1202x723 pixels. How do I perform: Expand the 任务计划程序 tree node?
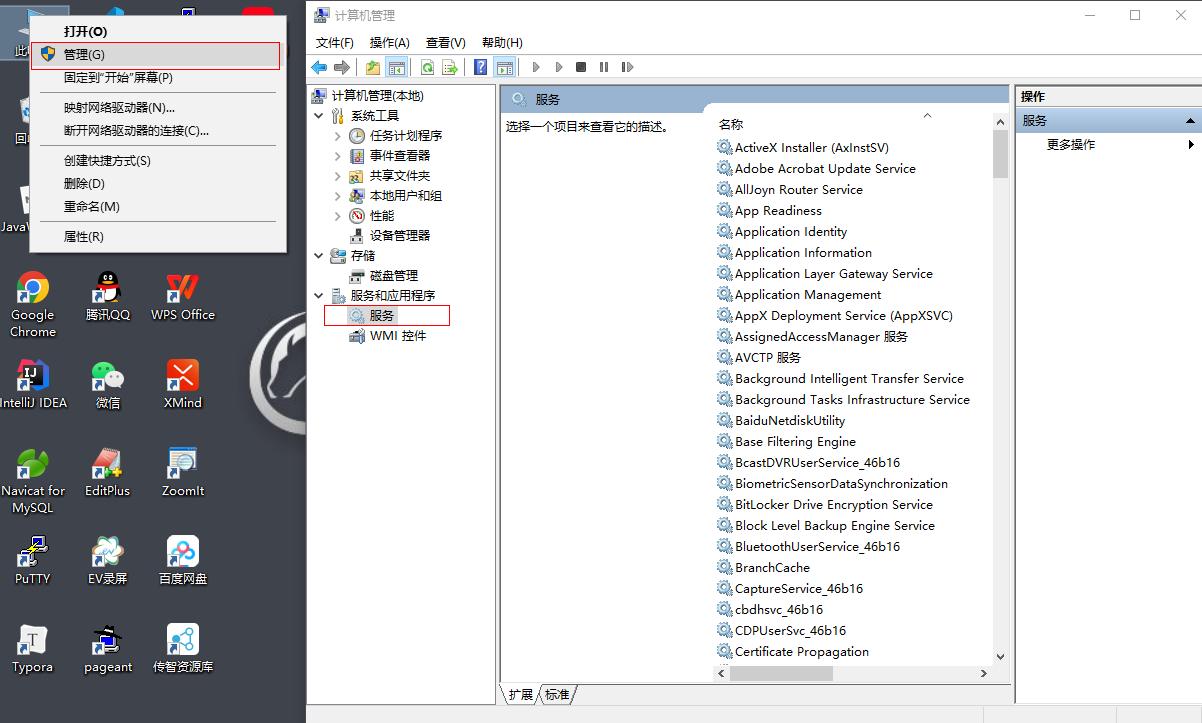338,136
